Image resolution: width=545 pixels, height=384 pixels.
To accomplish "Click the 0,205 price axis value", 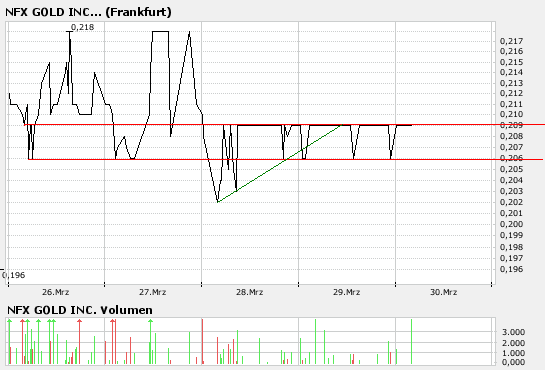I will [511, 169].
